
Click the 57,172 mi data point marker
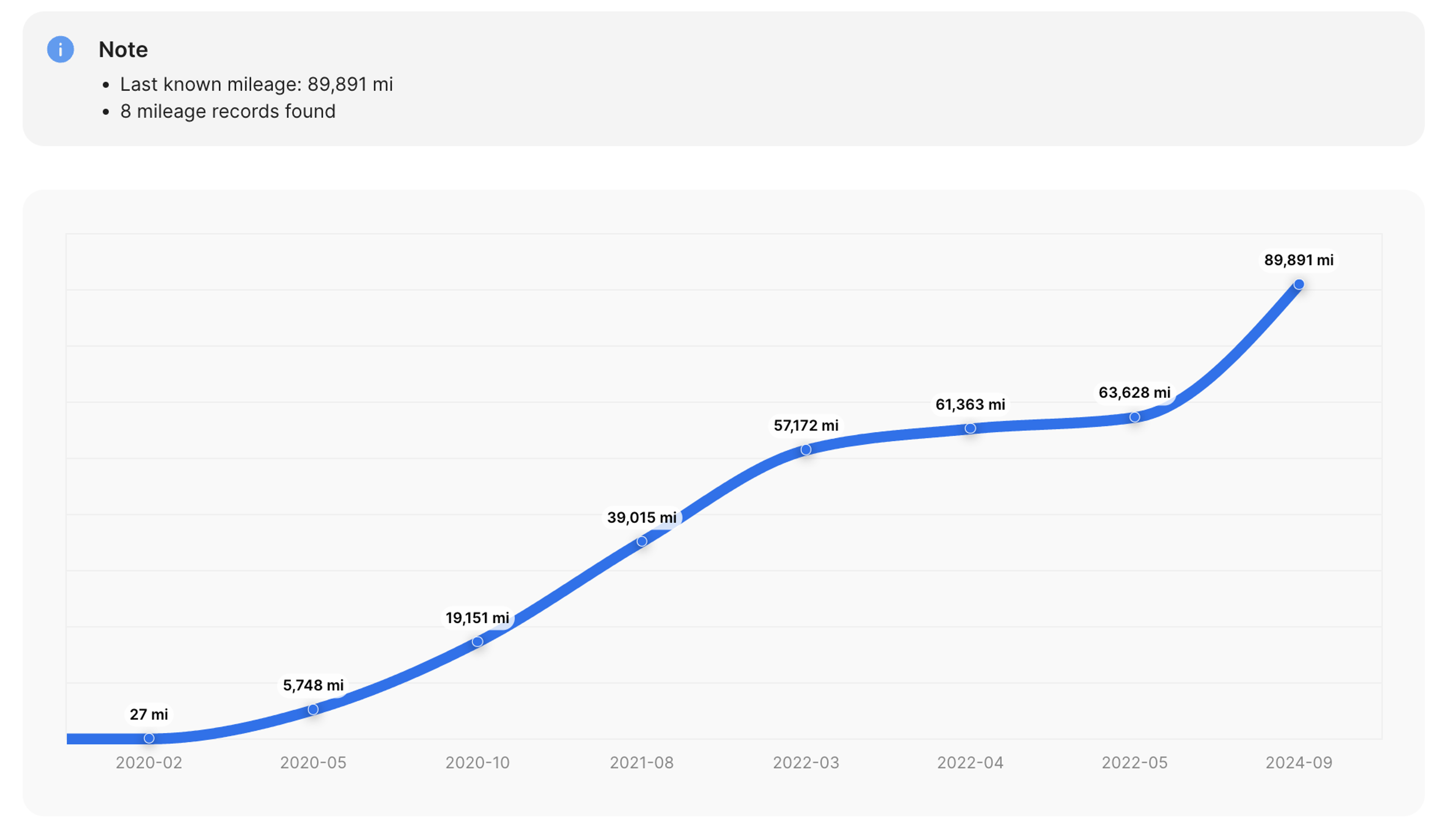pyautogui.click(x=806, y=449)
